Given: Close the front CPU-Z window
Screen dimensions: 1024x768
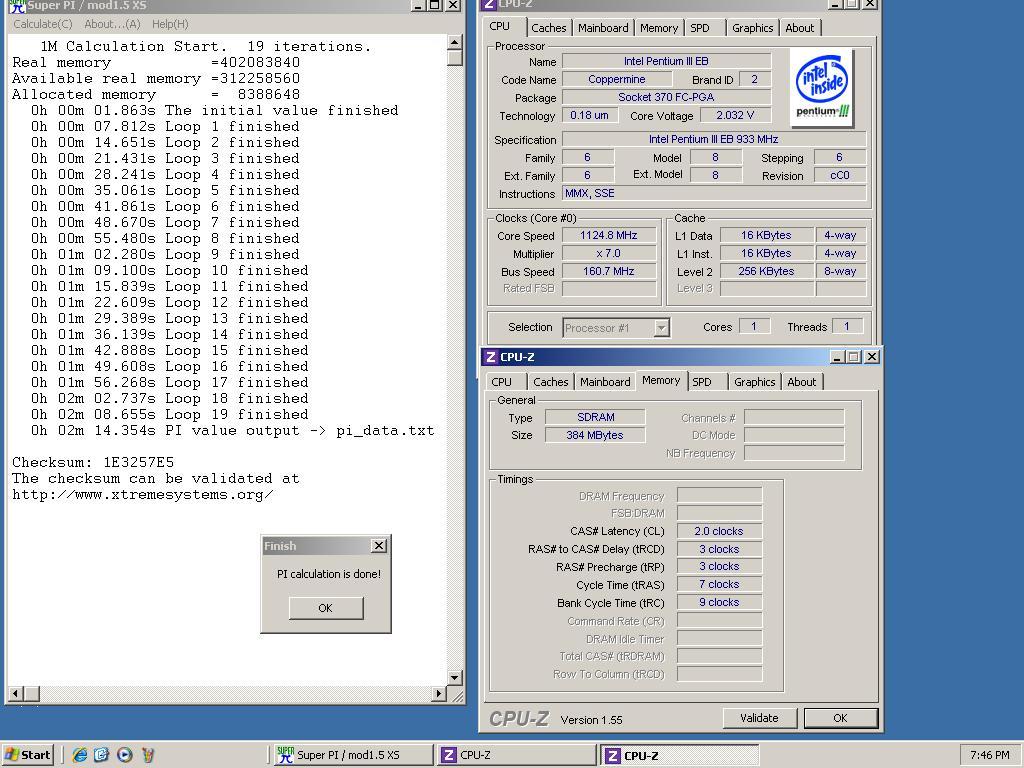Looking at the screenshot, I should coord(871,357).
